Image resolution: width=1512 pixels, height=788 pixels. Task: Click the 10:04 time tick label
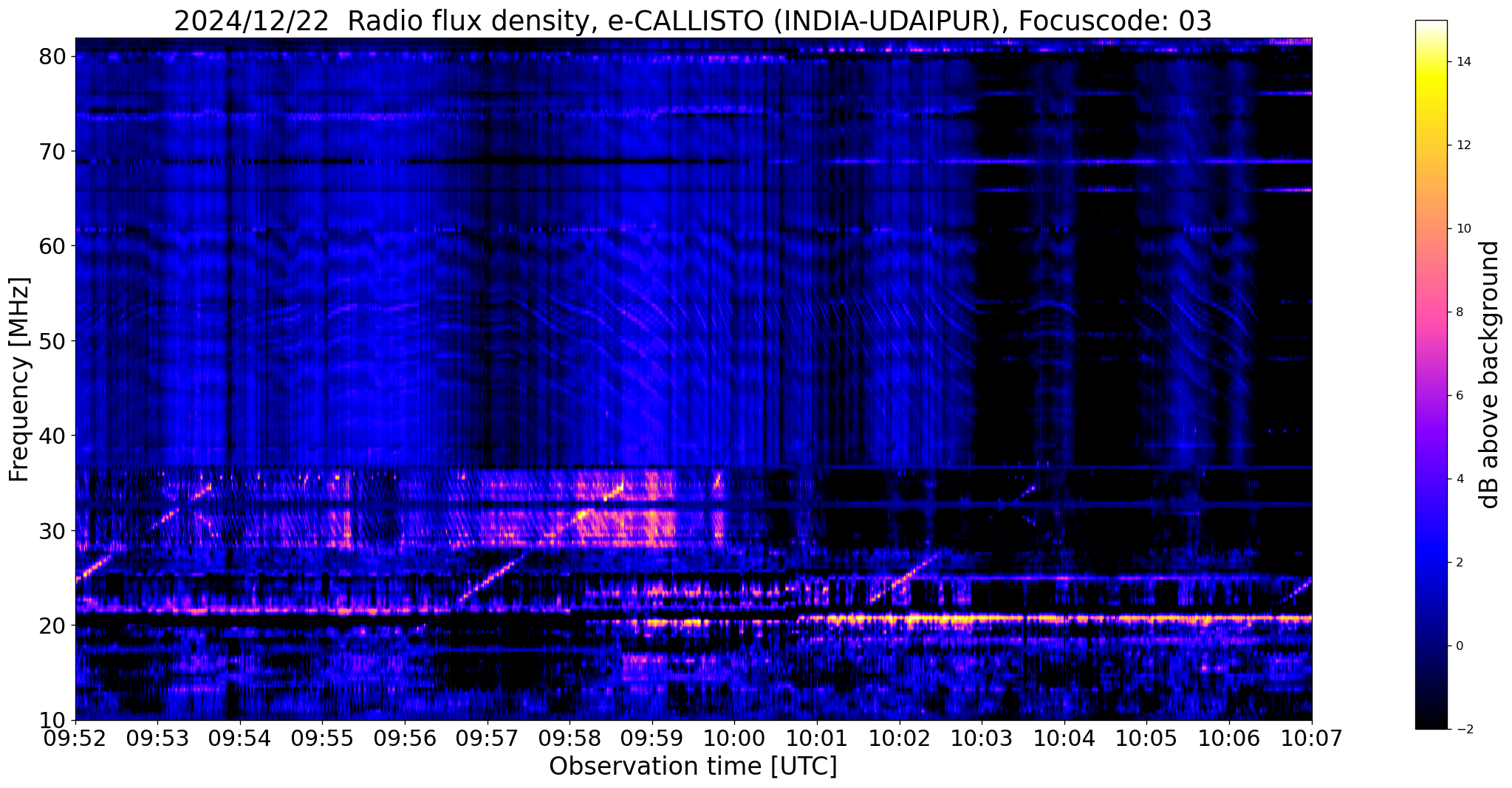(1064, 739)
